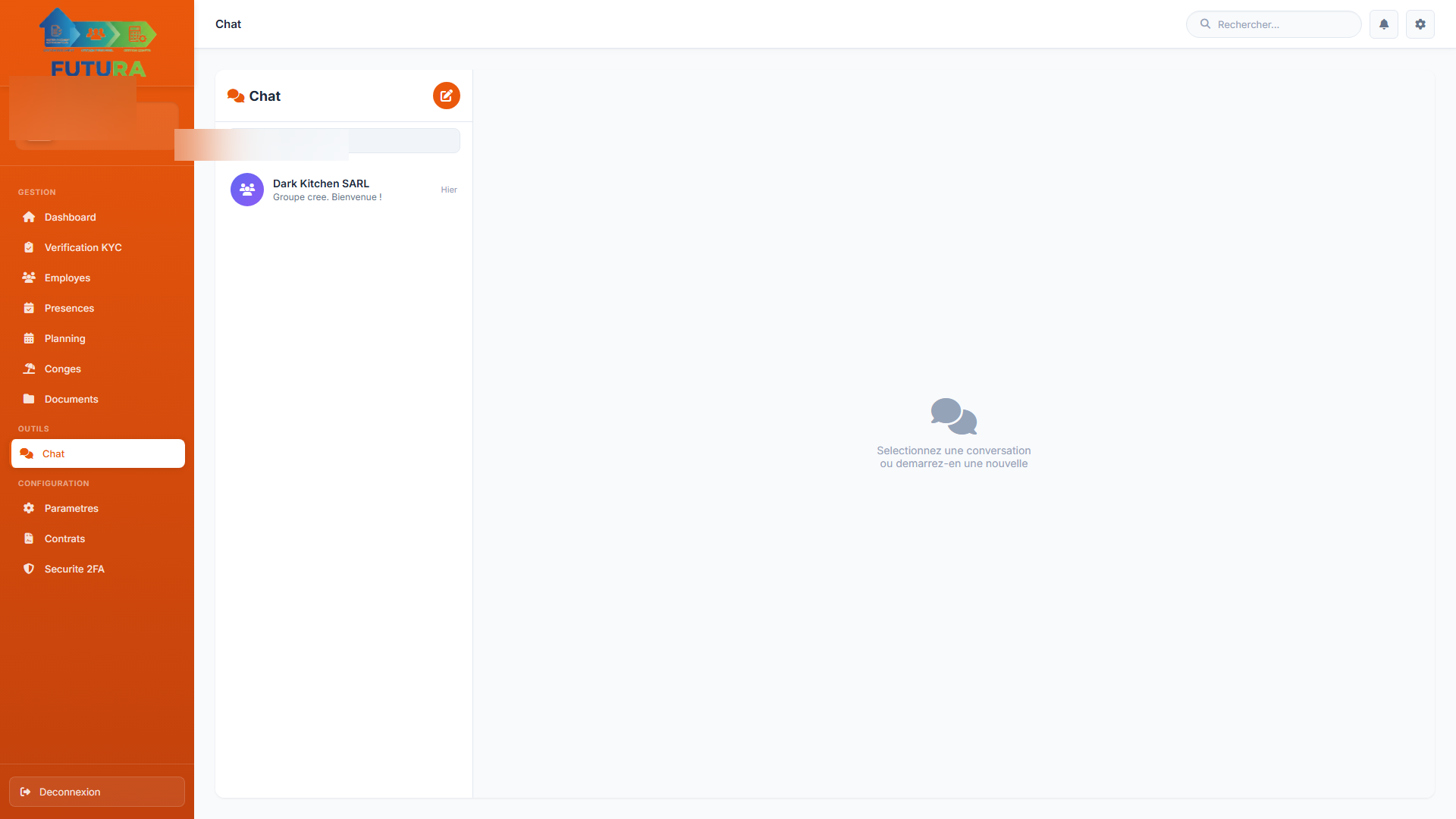The height and width of the screenshot is (819, 1456).
Task: Click the Conges umbrella icon
Action: coord(29,369)
